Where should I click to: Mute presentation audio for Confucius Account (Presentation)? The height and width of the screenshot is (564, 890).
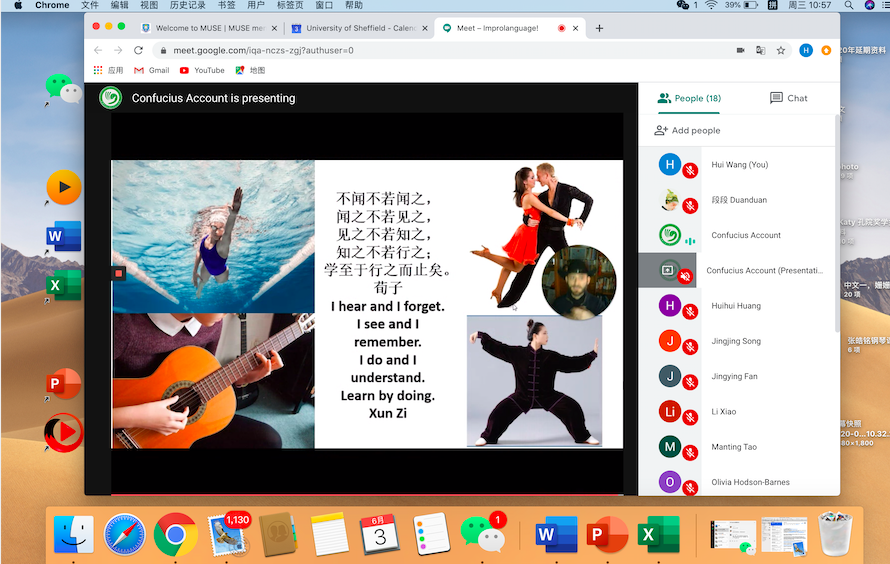685,276
